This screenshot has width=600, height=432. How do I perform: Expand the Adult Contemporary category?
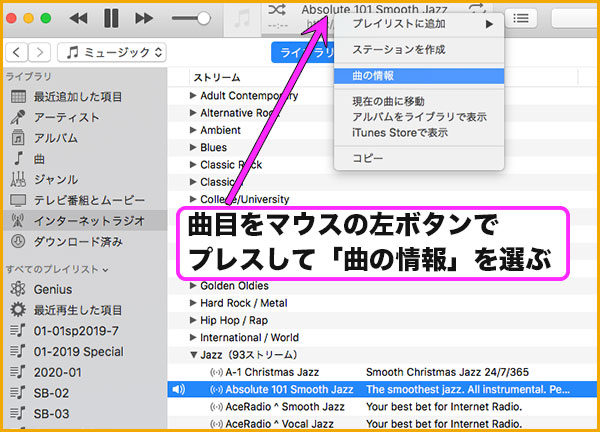pyautogui.click(x=193, y=95)
